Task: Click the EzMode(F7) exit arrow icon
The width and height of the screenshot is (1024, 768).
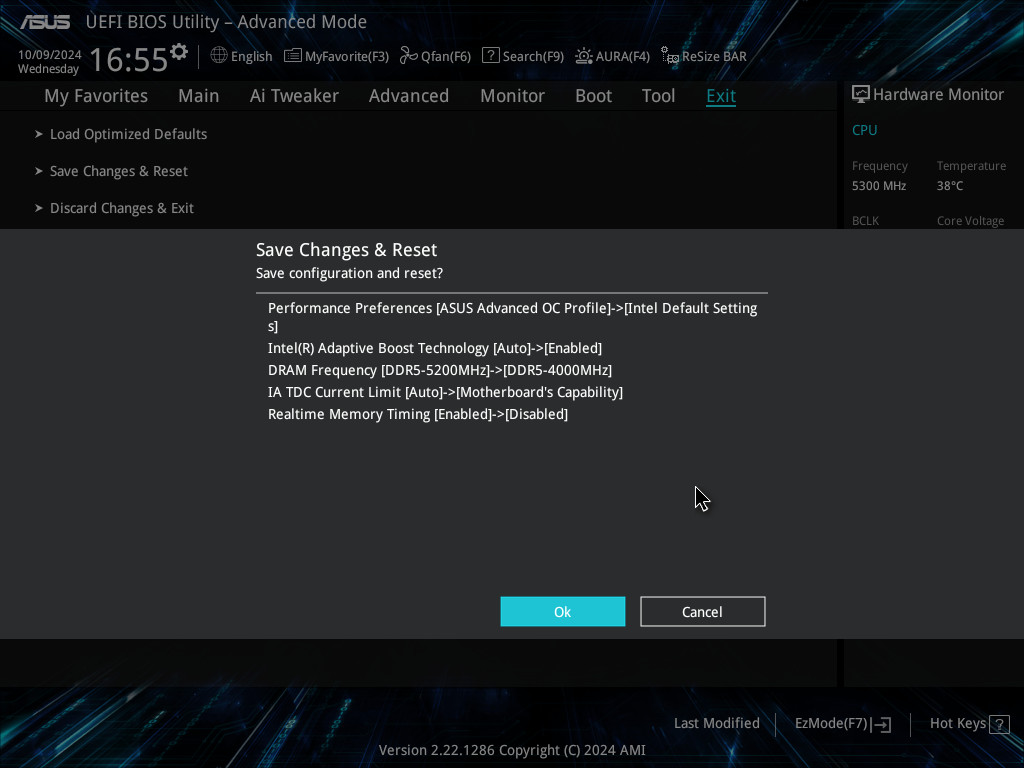Action: (881, 724)
